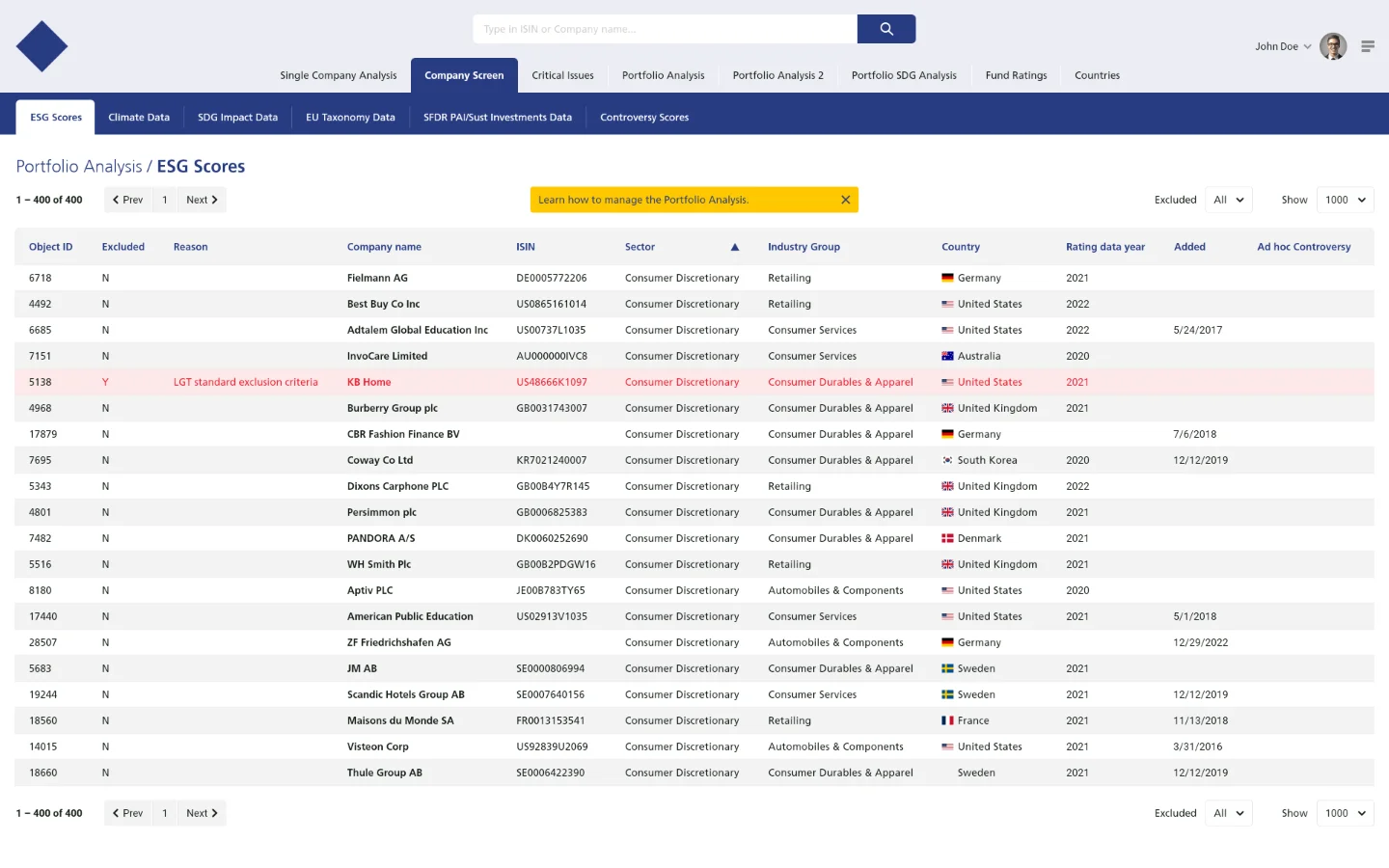Sort by the Reason column header
1389x868 pixels.
(191, 247)
